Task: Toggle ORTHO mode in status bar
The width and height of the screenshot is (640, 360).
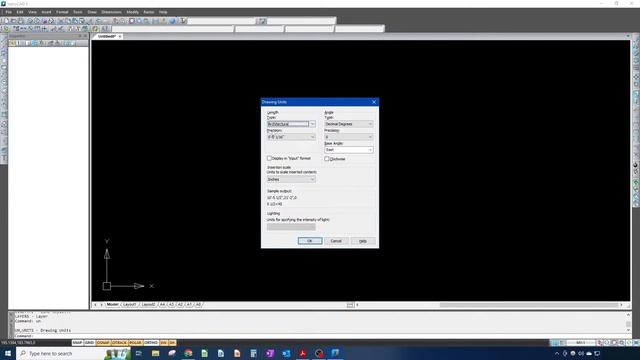Action: [151, 343]
